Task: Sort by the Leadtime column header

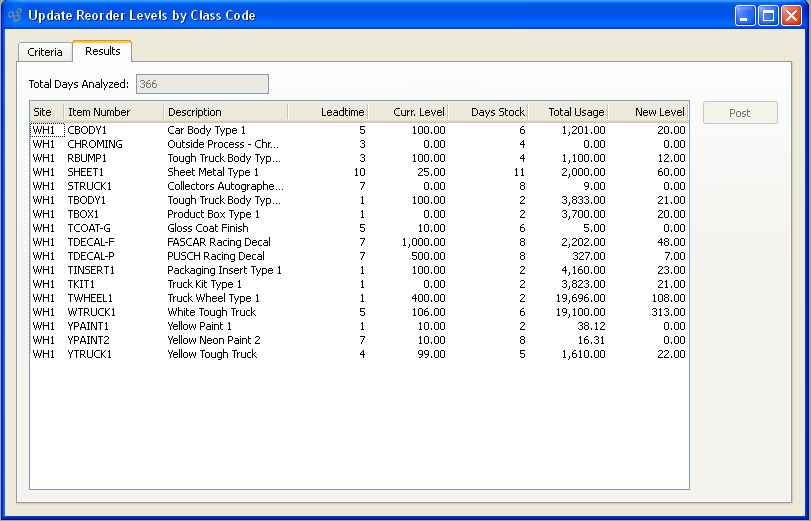Action: click(x=328, y=112)
